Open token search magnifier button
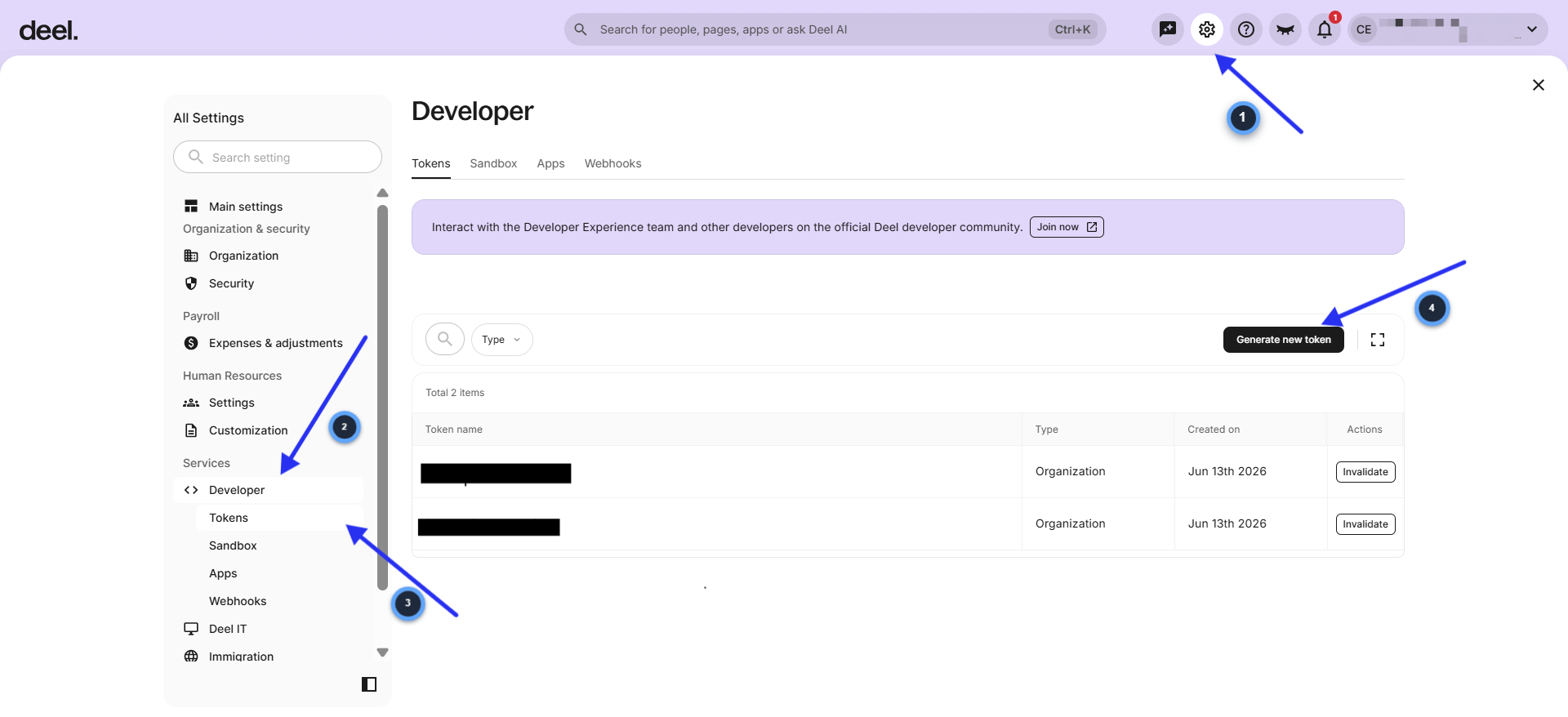This screenshot has width=1568, height=717. coord(445,339)
